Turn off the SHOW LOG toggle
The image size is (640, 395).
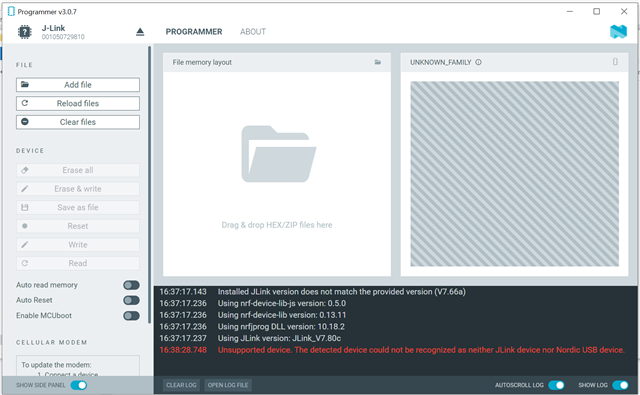pos(620,385)
